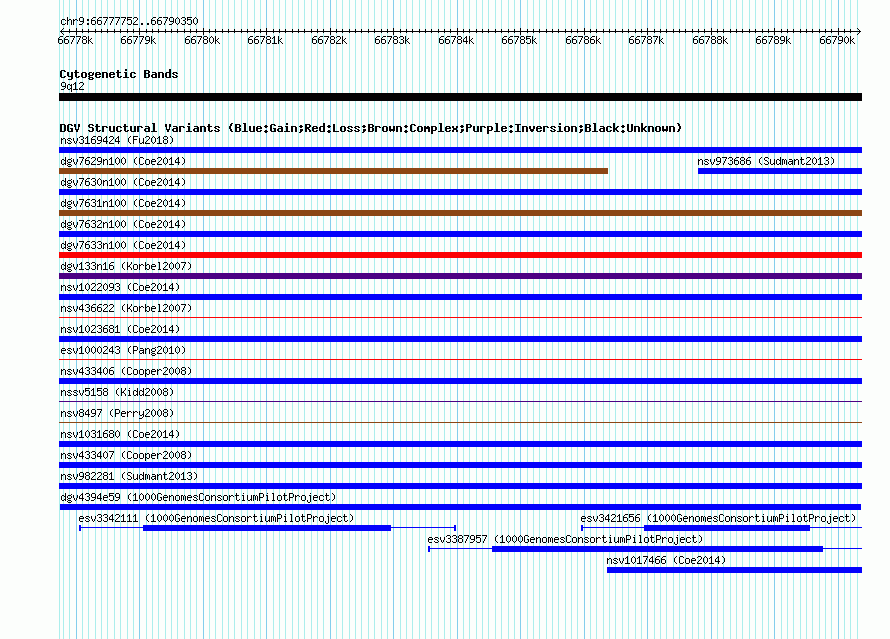
Task: Click the esv3387957 1000Genomes label
Action: (x=565, y=539)
